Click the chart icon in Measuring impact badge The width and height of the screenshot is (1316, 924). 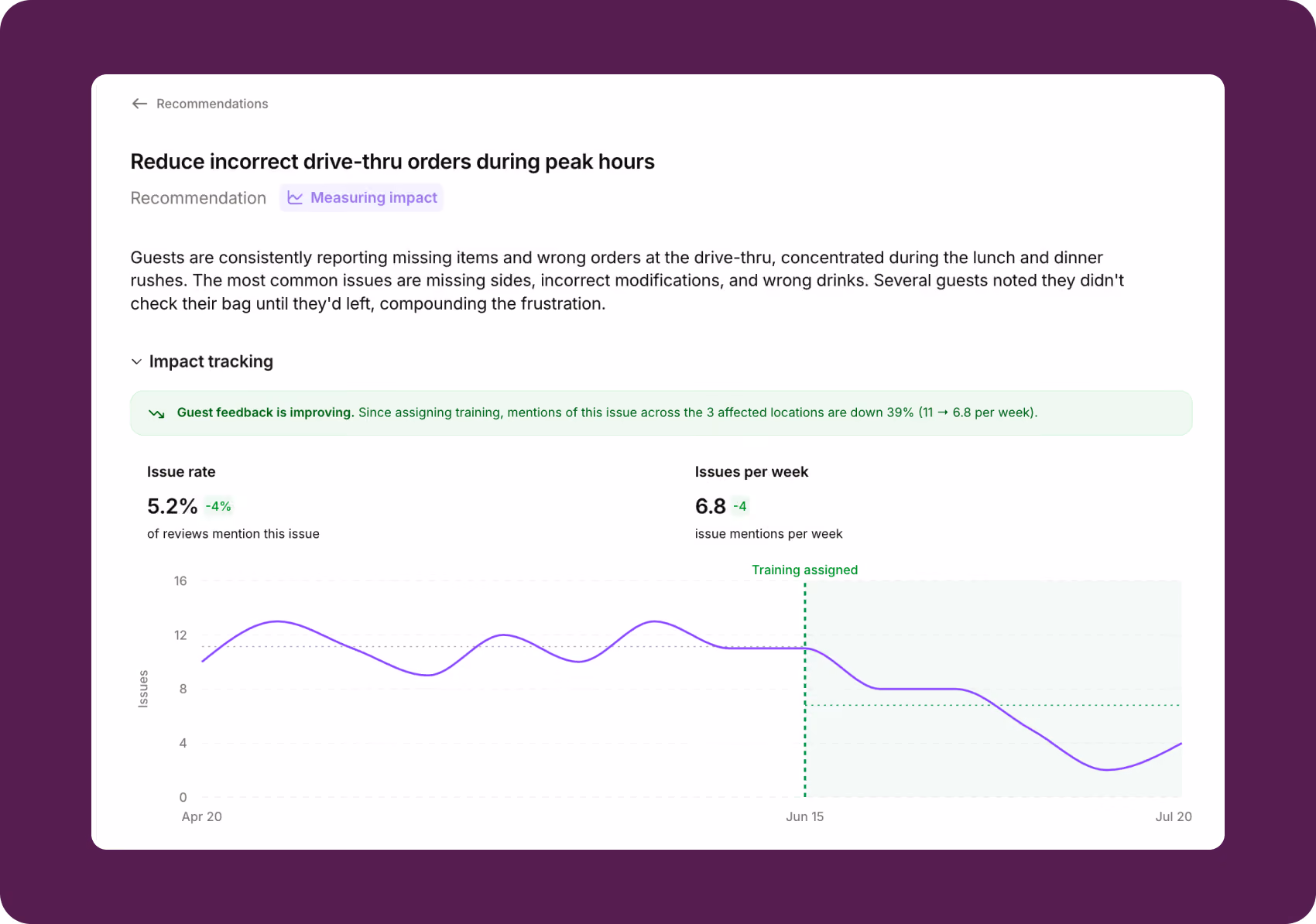tap(295, 198)
